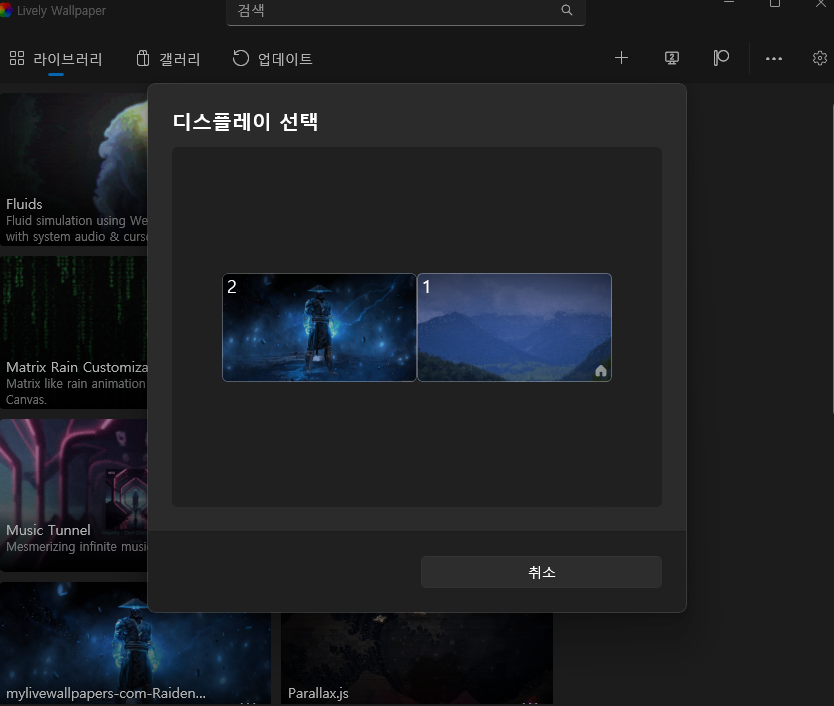Viewport: 834px width, 706px height.
Task: Open Lively settings via the gear icon
Action: (x=820, y=58)
